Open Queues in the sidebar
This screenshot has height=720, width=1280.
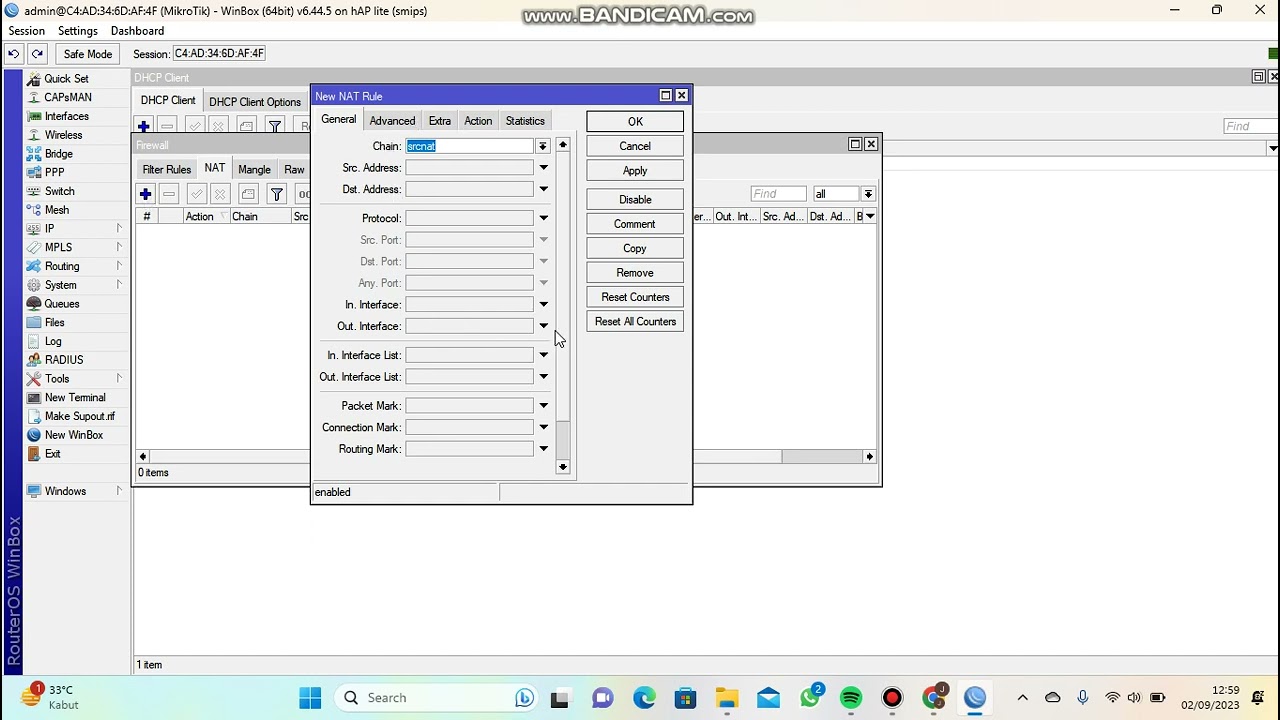61,304
